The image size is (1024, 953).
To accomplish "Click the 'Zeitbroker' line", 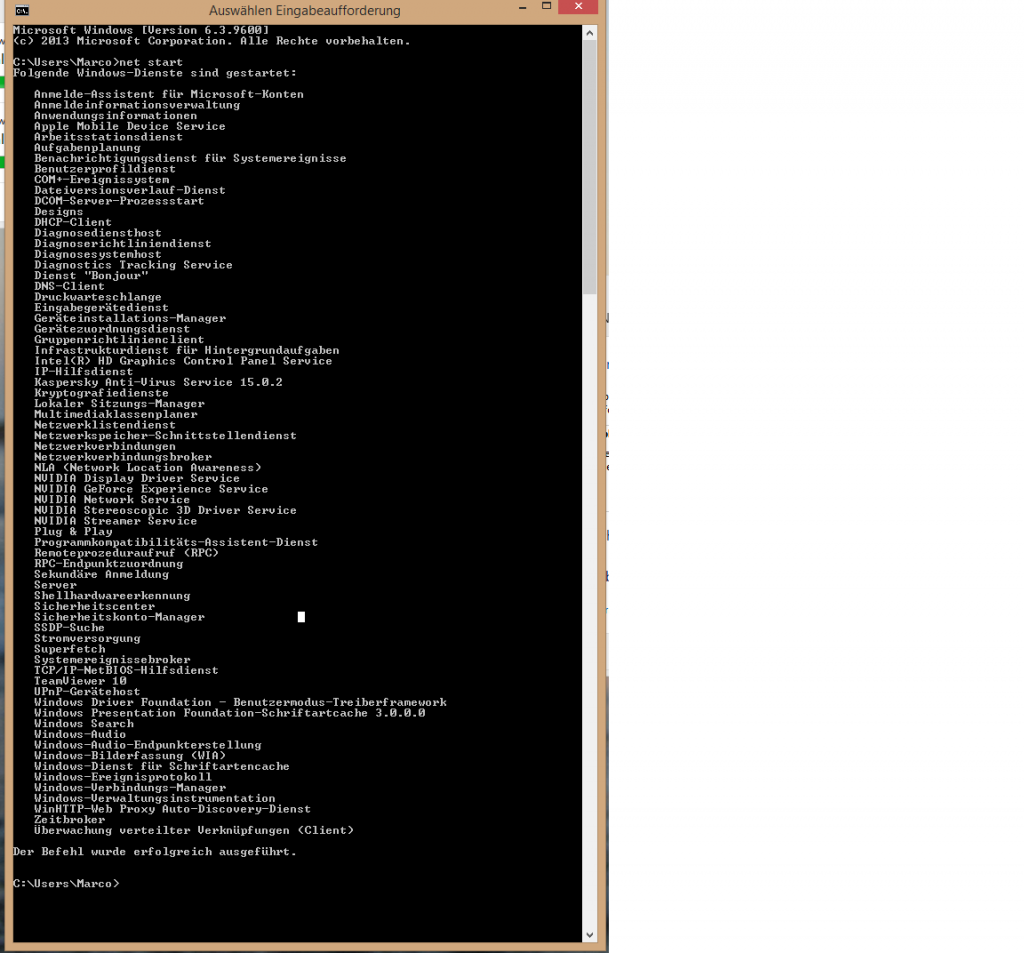I will (x=69, y=820).
